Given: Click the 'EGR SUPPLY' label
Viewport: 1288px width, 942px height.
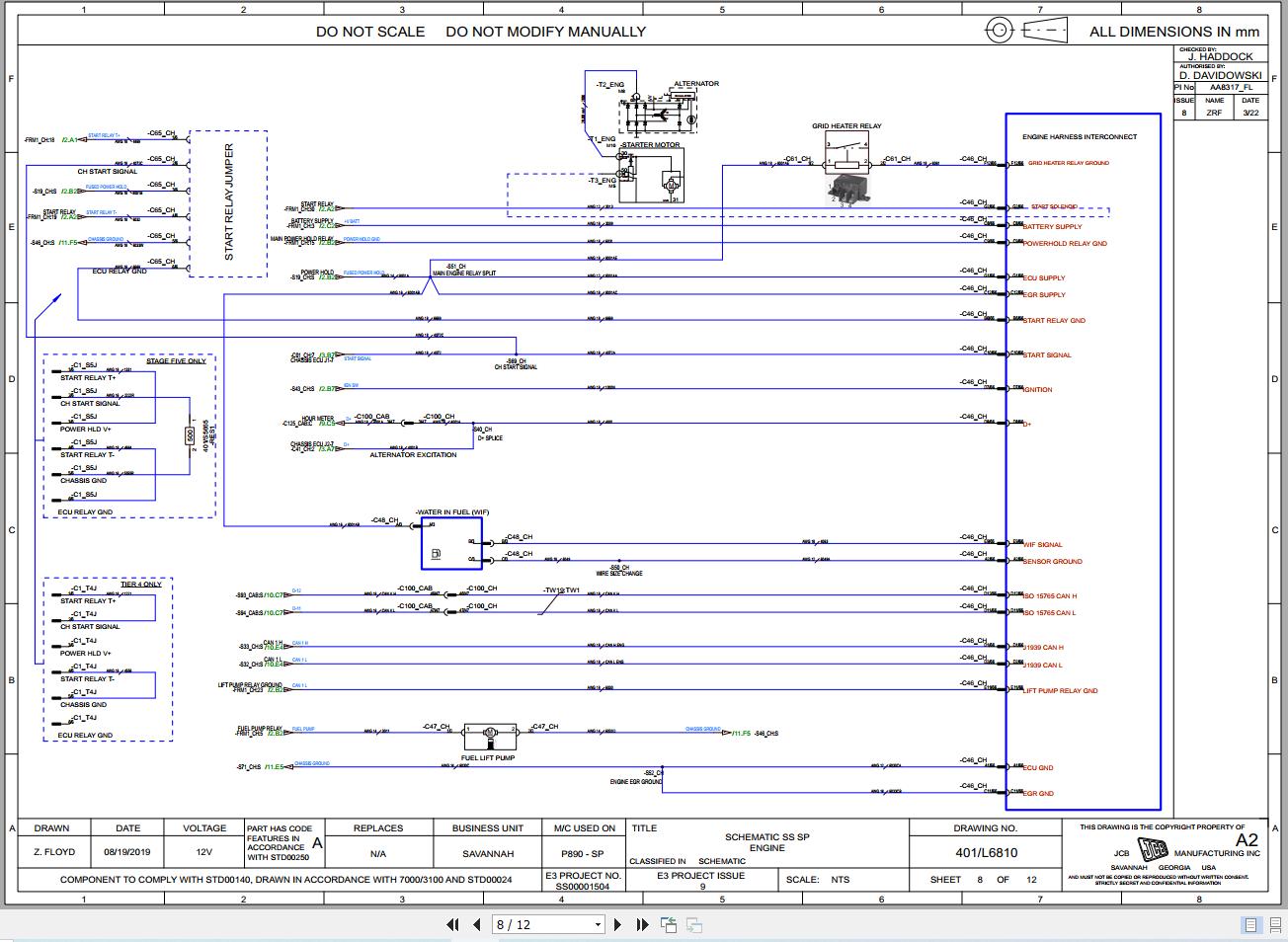Looking at the screenshot, I should tap(1044, 294).
